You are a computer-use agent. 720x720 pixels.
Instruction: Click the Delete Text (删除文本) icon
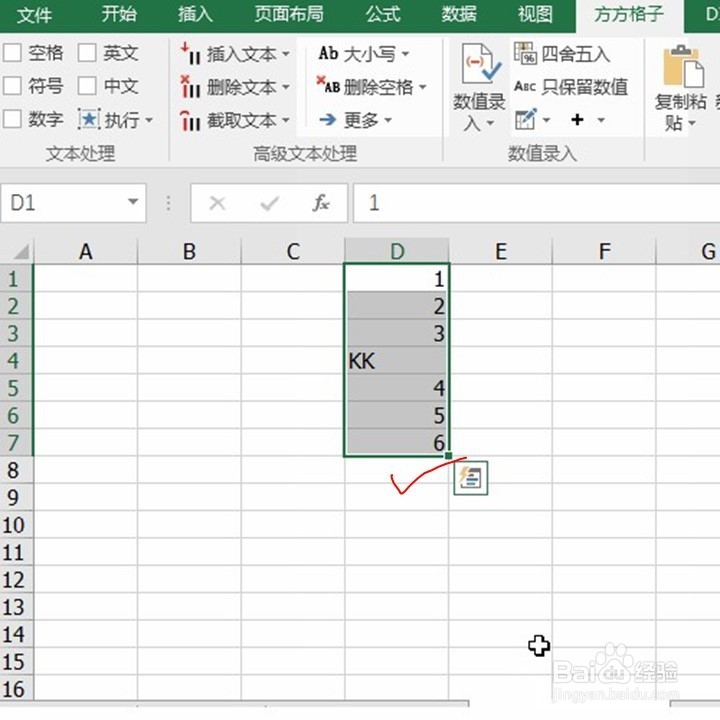click(x=191, y=87)
